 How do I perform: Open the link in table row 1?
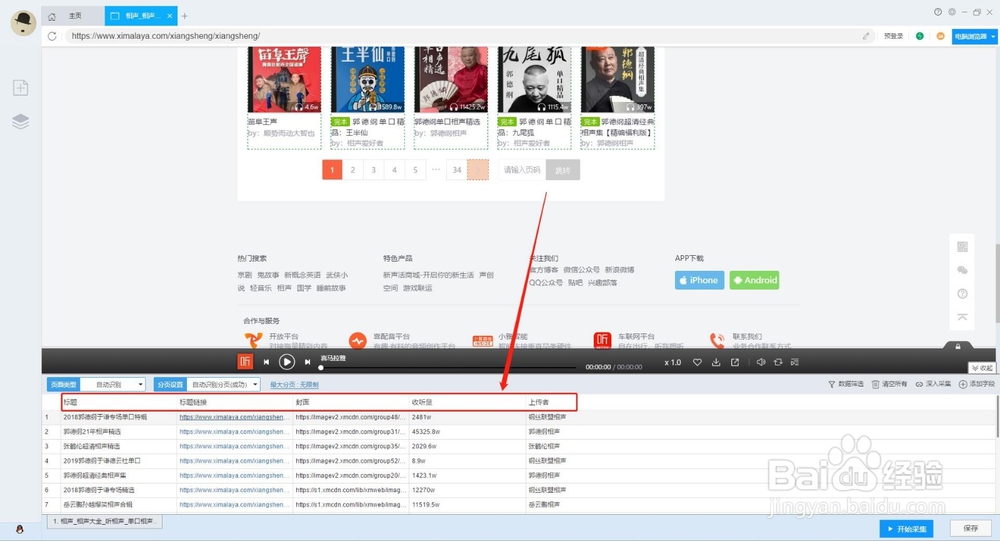pos(232,417)
